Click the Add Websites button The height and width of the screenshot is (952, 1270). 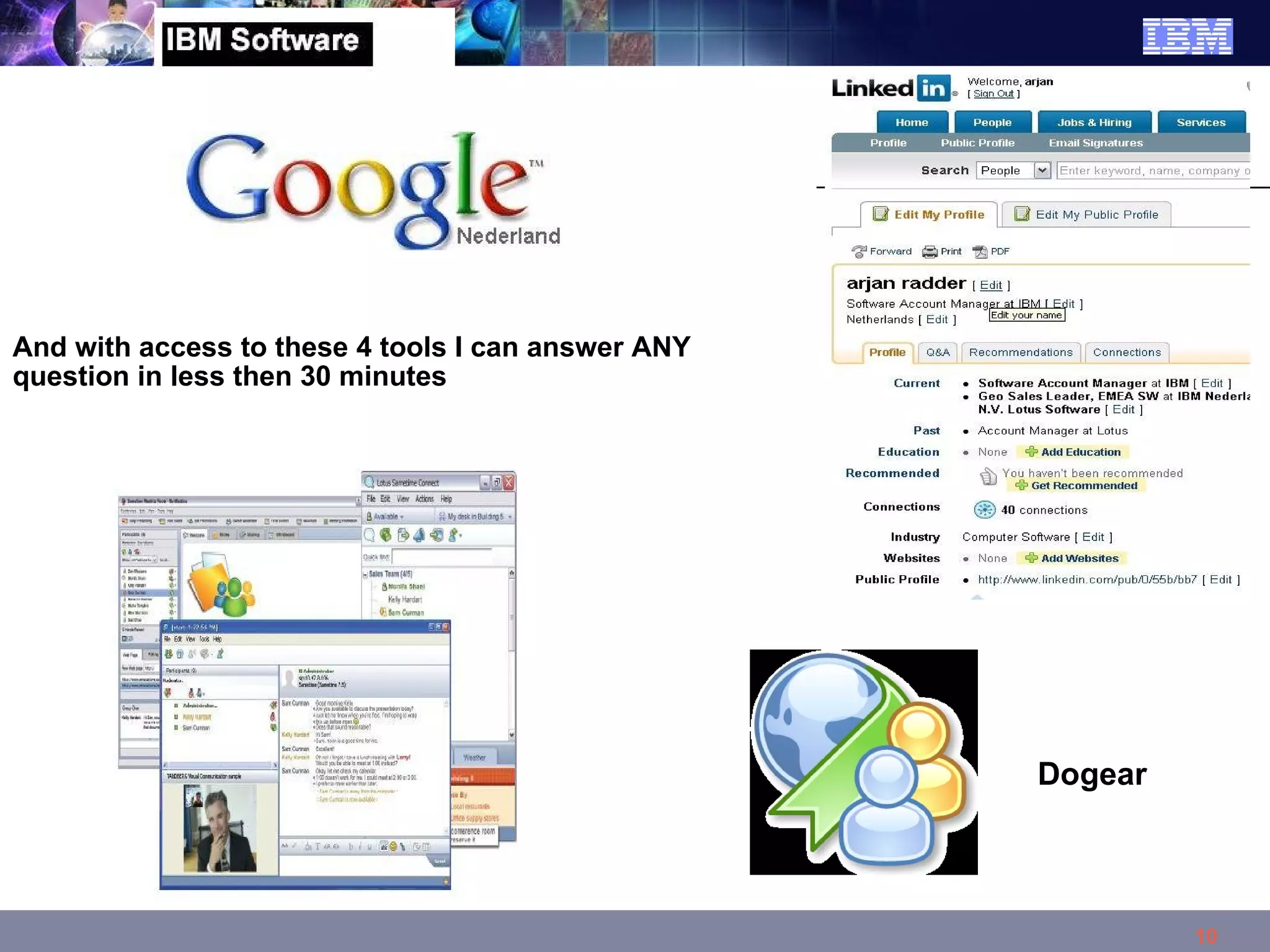pos(1072,558)
